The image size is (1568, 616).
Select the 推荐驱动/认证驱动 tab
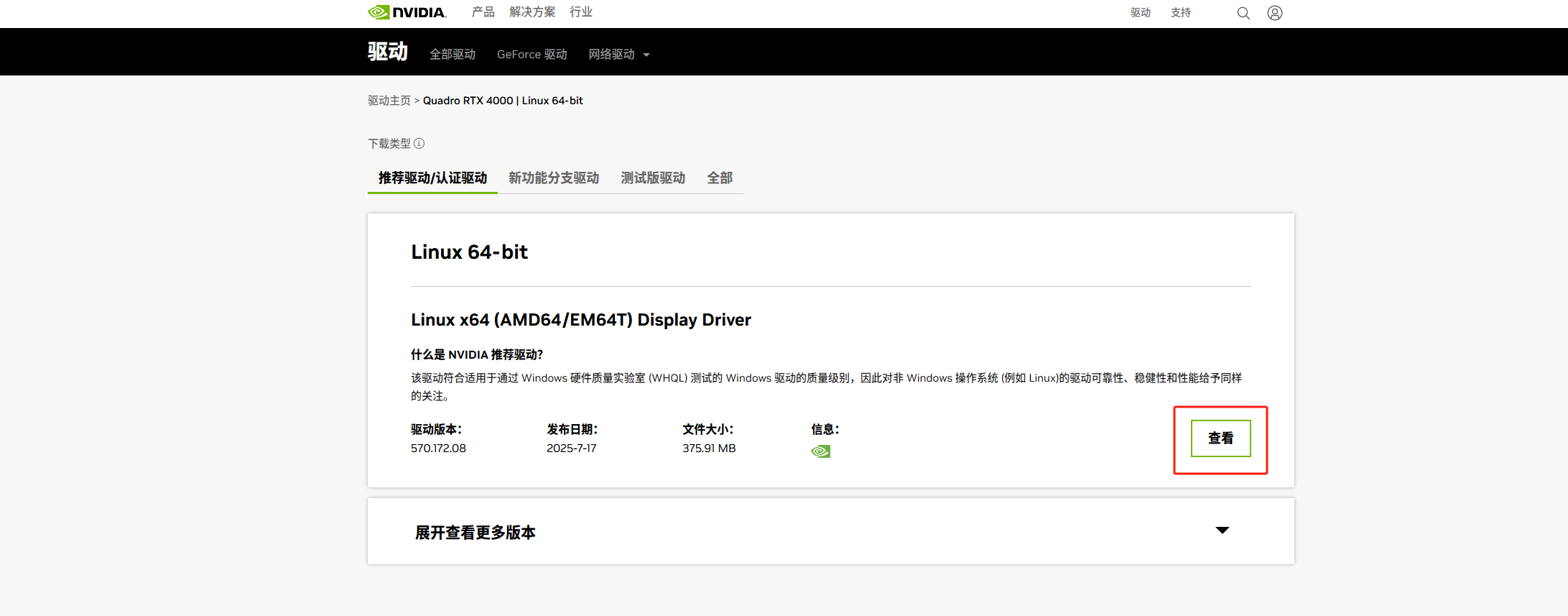[x=432, y=178]
